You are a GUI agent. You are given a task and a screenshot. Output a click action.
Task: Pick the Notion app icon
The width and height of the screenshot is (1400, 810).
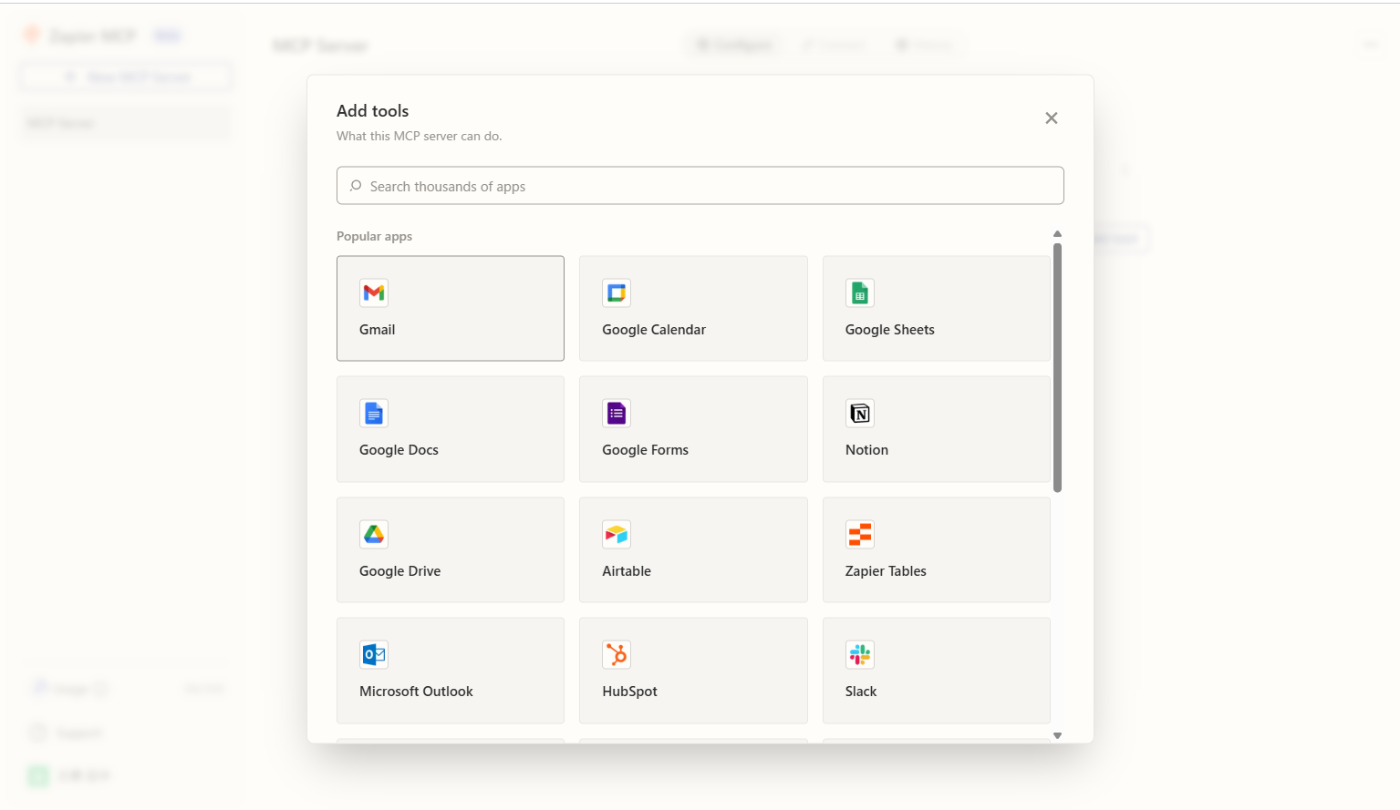coord(860,413)
